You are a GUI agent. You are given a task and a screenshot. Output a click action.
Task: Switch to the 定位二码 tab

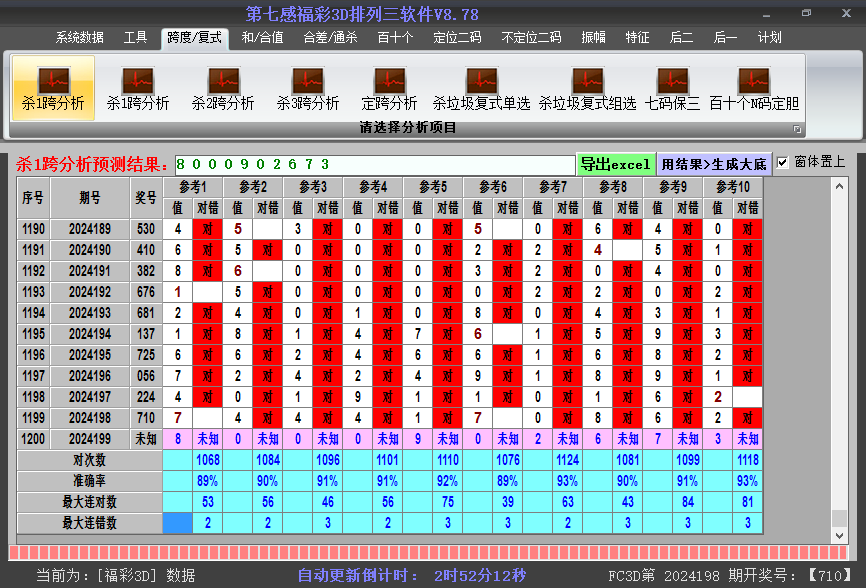[457, 37]
